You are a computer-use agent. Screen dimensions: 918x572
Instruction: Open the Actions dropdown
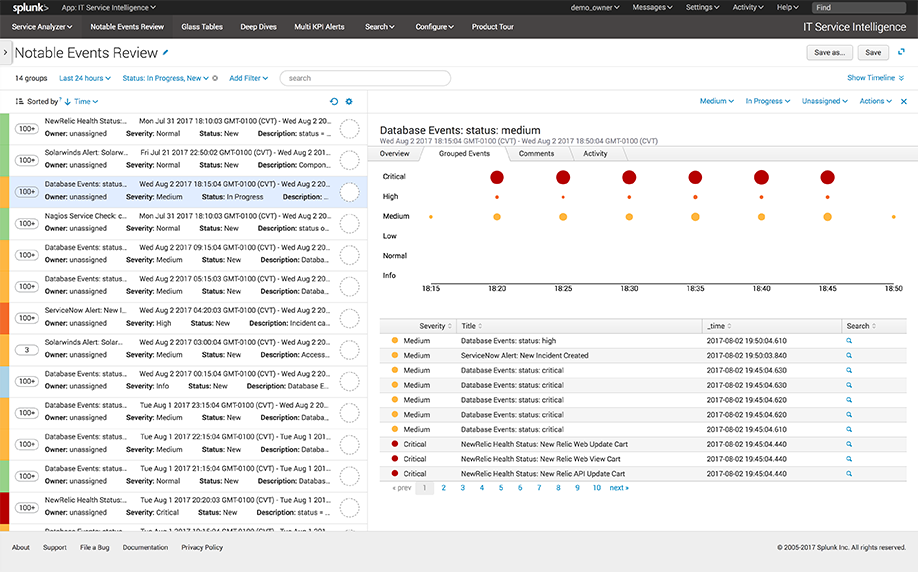click(x=875, y=101)
